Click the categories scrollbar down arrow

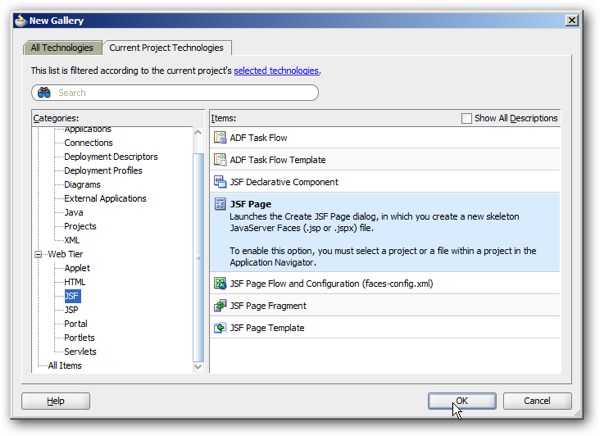(198, 367)
